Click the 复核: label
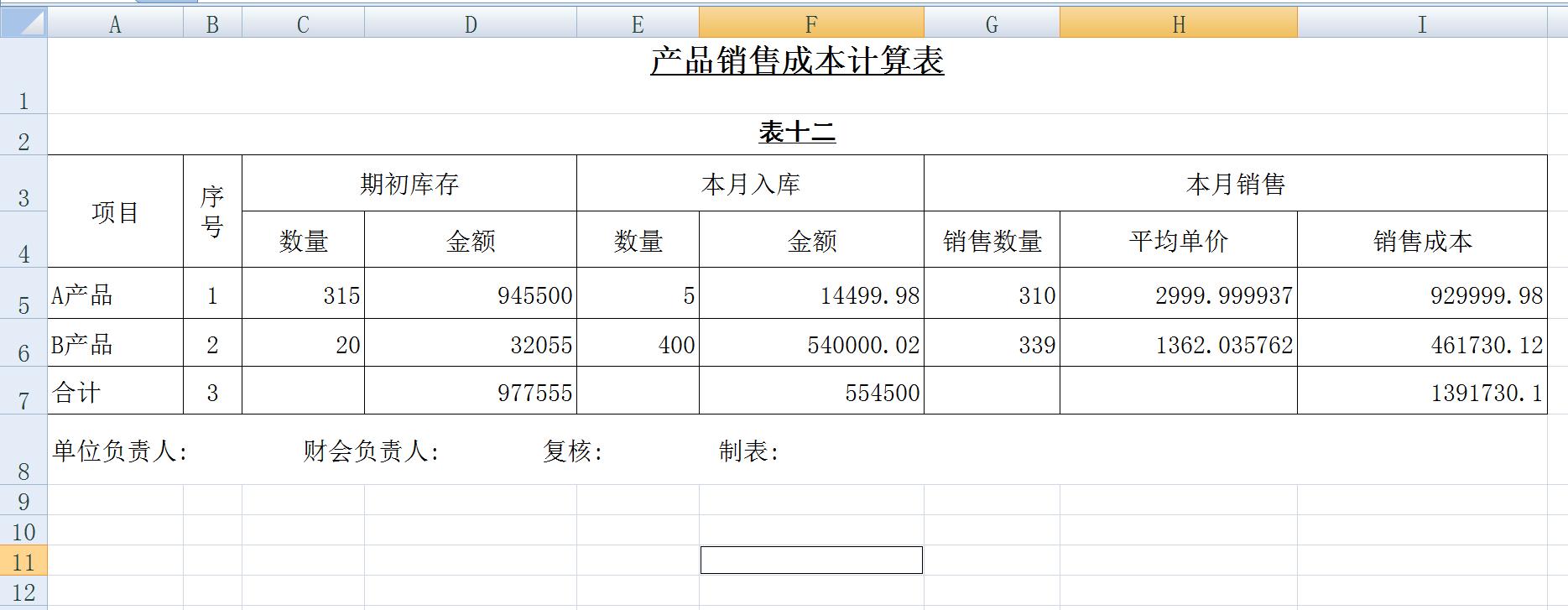Image resolution: width=1568 pixels, height=610 pixels. point(573,451)
